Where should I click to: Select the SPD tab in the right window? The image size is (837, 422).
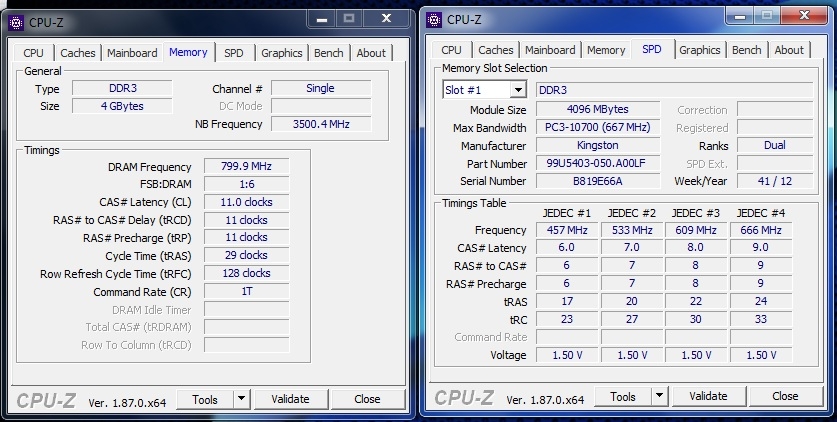652,49
